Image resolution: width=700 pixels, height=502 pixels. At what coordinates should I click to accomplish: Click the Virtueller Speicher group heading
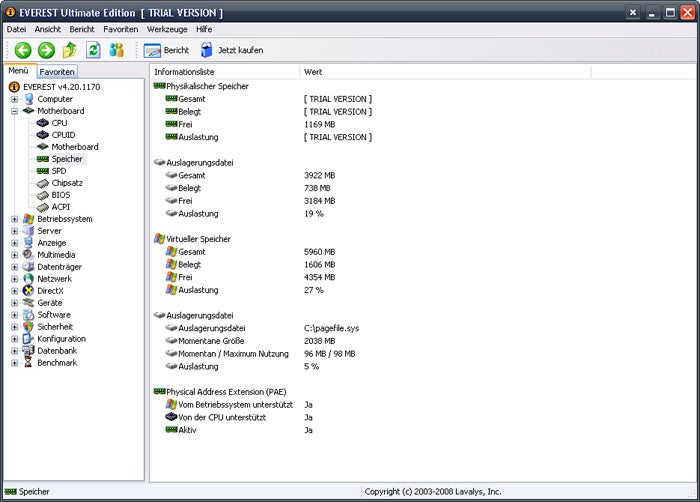tap(198, 239)
